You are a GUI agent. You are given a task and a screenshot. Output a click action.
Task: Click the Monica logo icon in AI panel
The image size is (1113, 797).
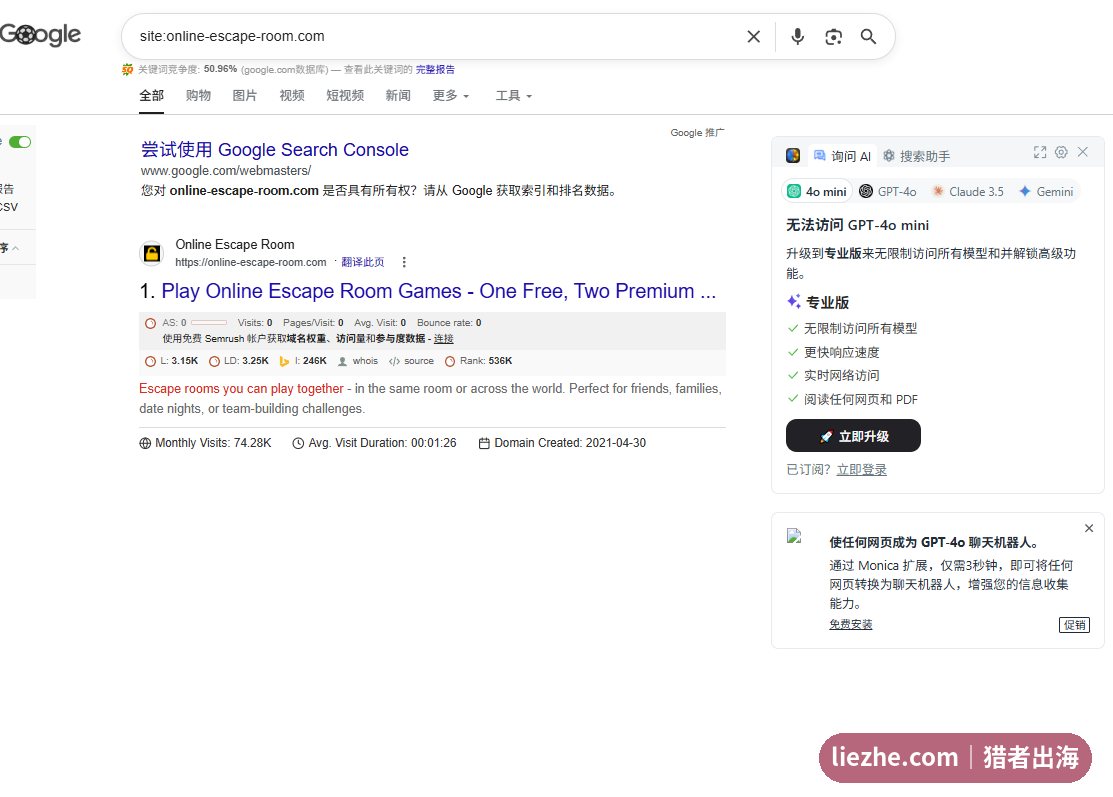(793, 155)
